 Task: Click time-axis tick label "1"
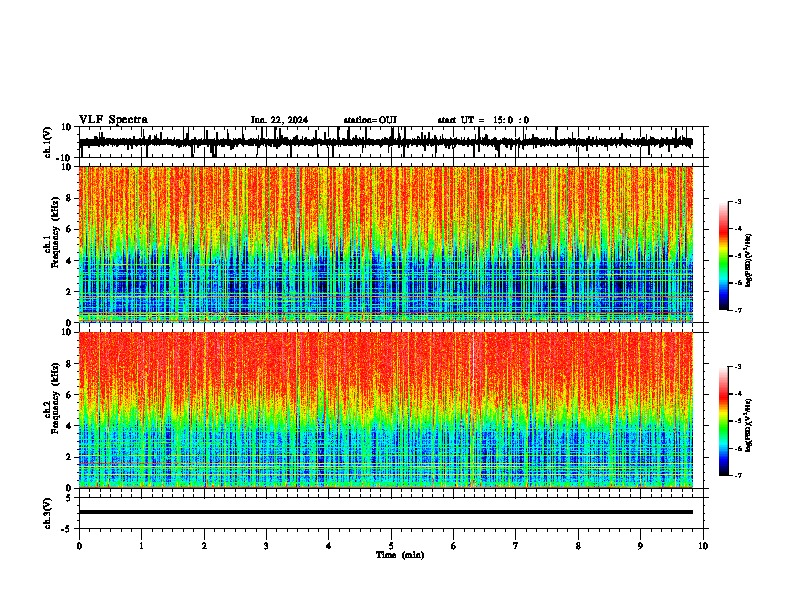(x=141, y=546)
